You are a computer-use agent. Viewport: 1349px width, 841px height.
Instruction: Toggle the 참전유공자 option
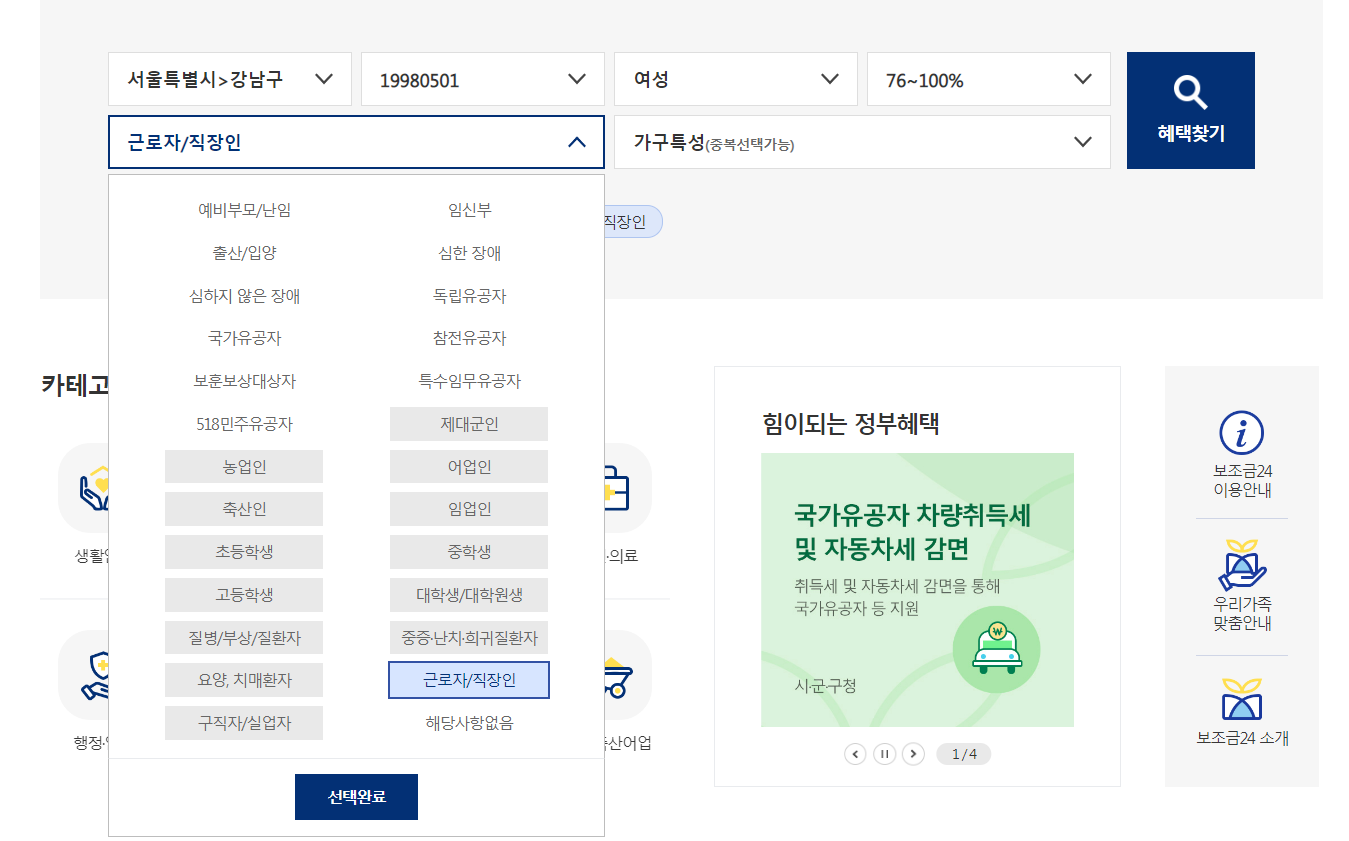(x=469, y=338)
